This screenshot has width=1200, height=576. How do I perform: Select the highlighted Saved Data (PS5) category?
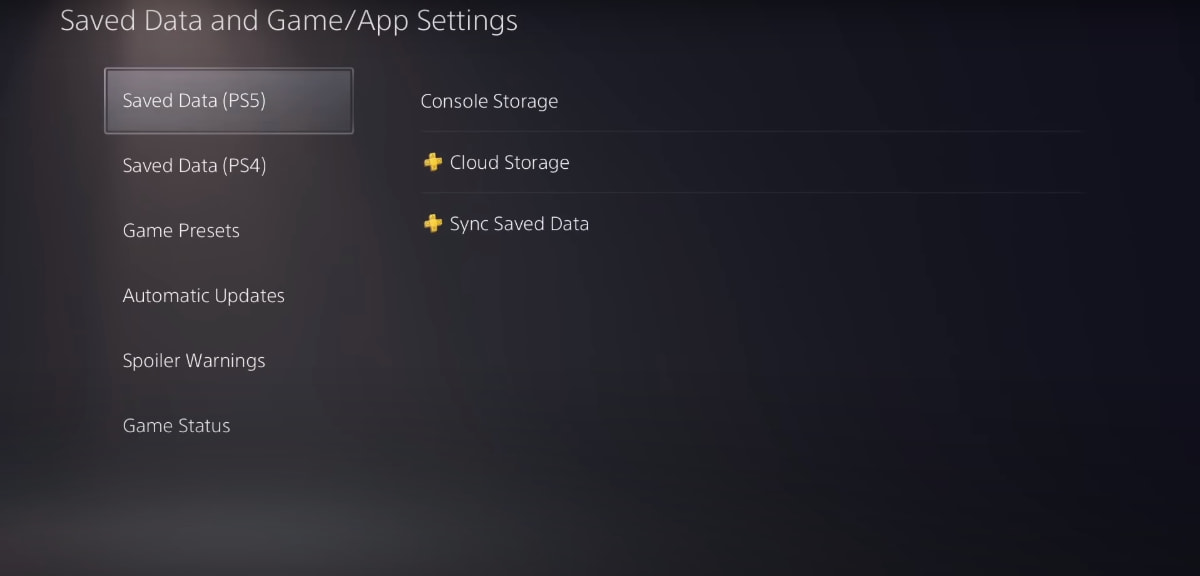pyautogui.click(x=229, y=101)
